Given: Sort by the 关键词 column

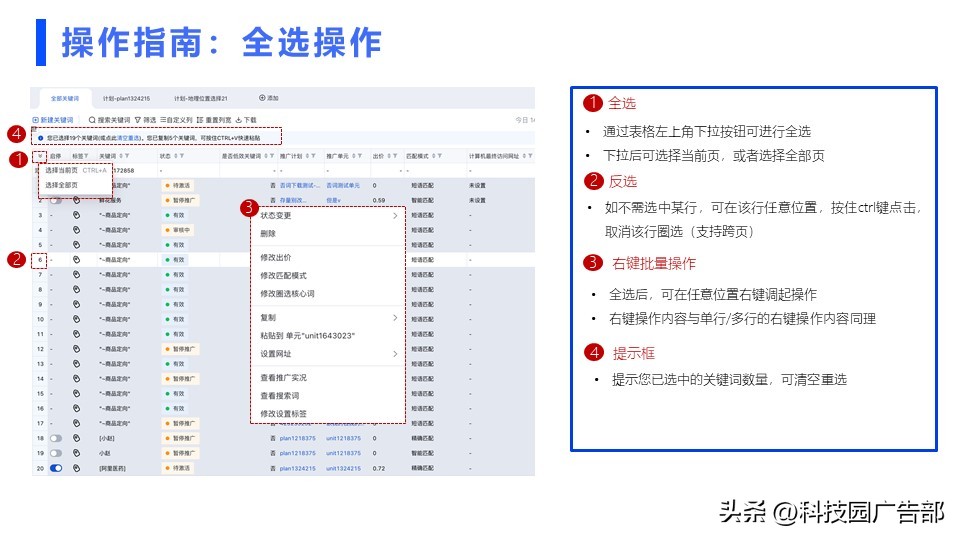Looking at the screenshot, I should pyautogui.click(x=121, y=156).
